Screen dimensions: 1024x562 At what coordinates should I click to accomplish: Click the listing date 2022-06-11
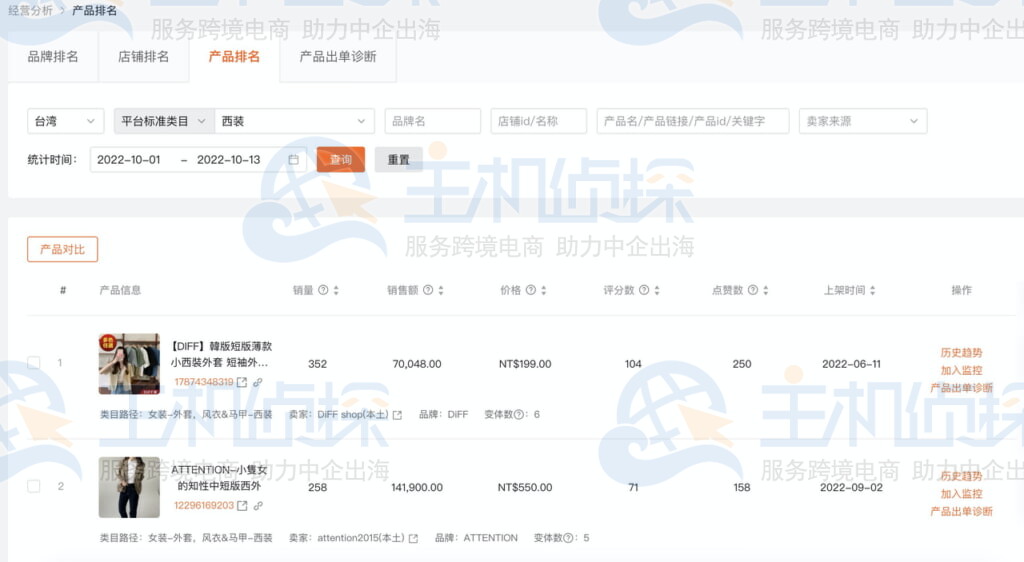[x=851, y=364]
